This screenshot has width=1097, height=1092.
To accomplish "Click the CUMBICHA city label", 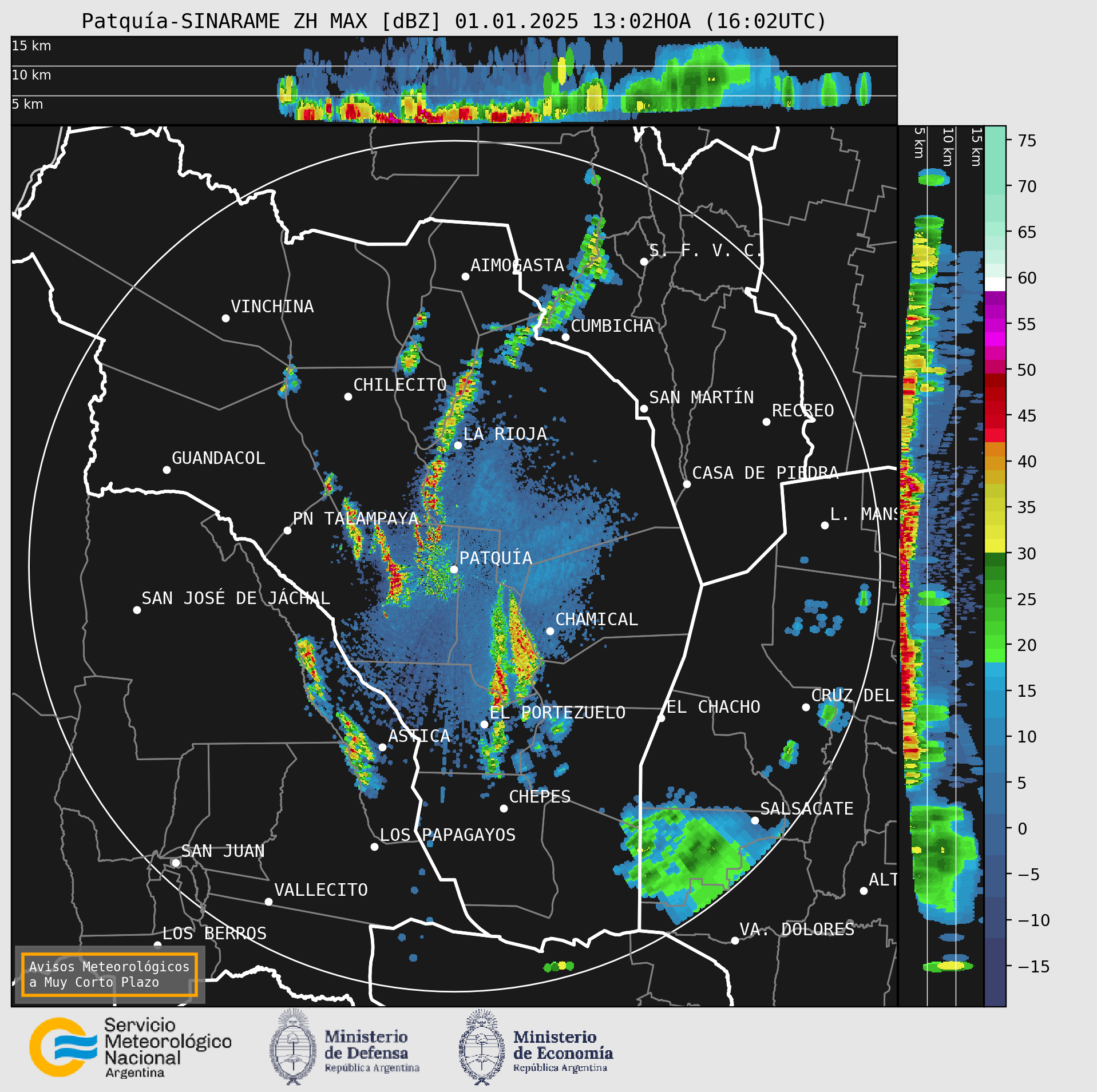I will [x=612, y=326].
